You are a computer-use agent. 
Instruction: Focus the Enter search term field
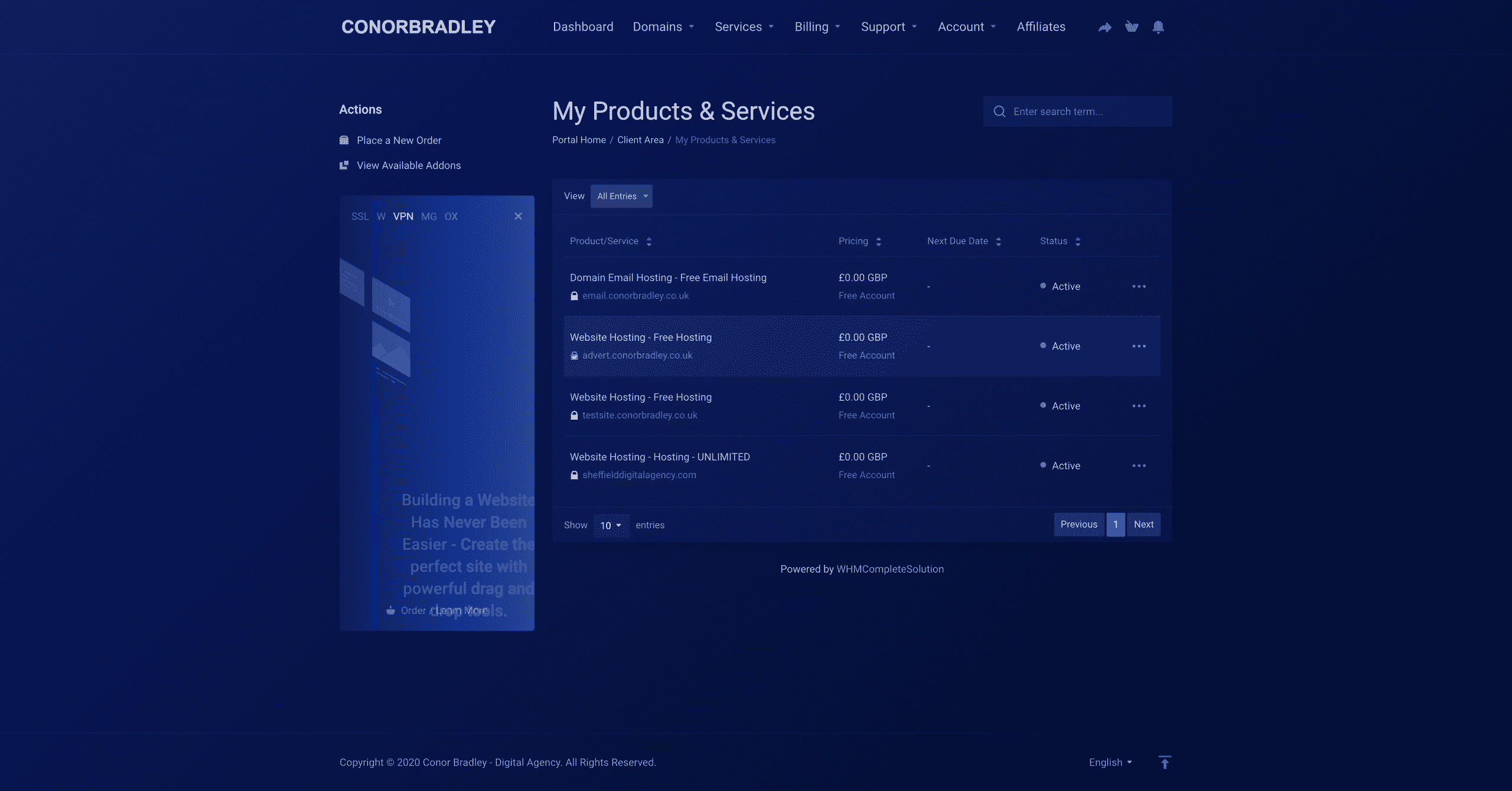(x=1078, y=112)
